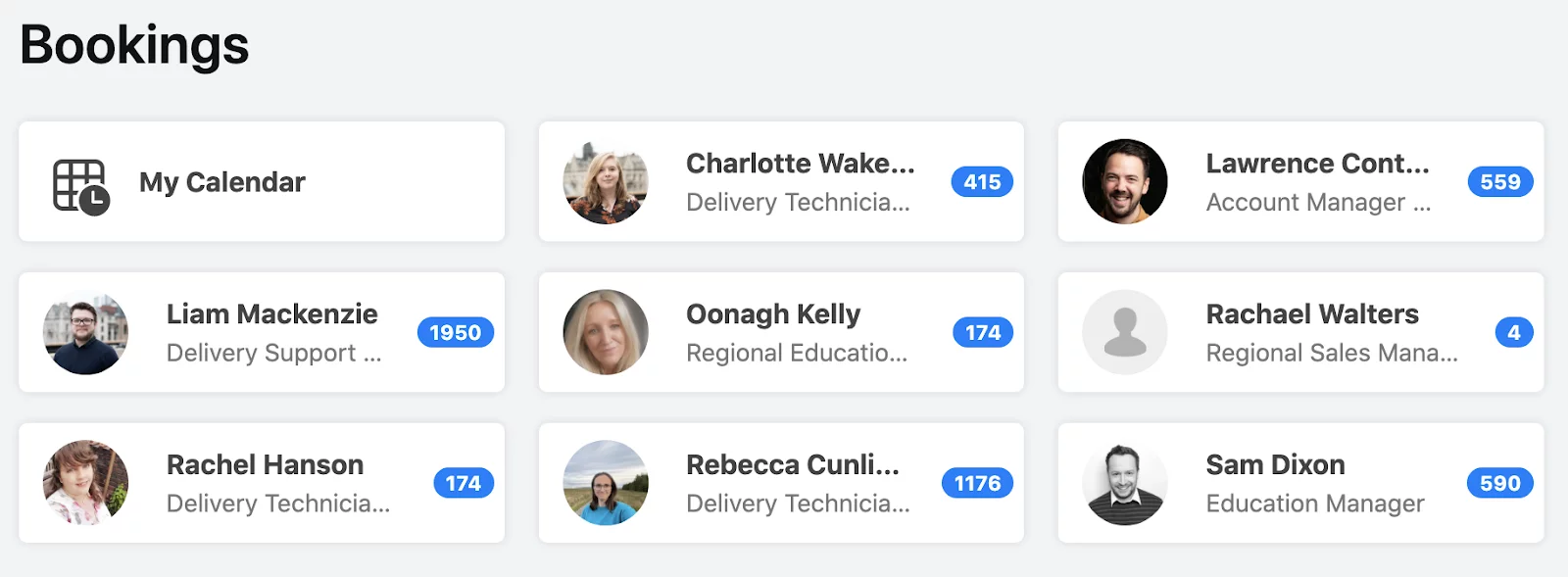This screenshot has width=1568, height=577.
Task: Select Oonagh Kelly's avatar picture
Action: [x=606, y=332]
